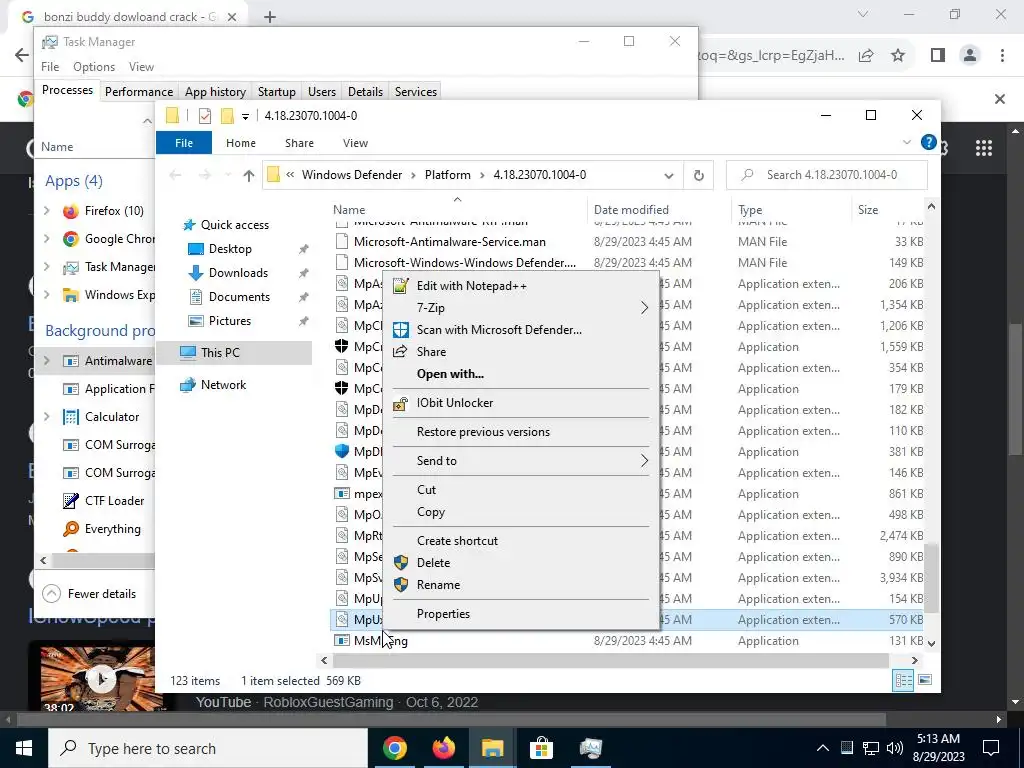The image size is (1024, 768).
Task: Select Quick access in navigation pane
Action: coord(234,225)
